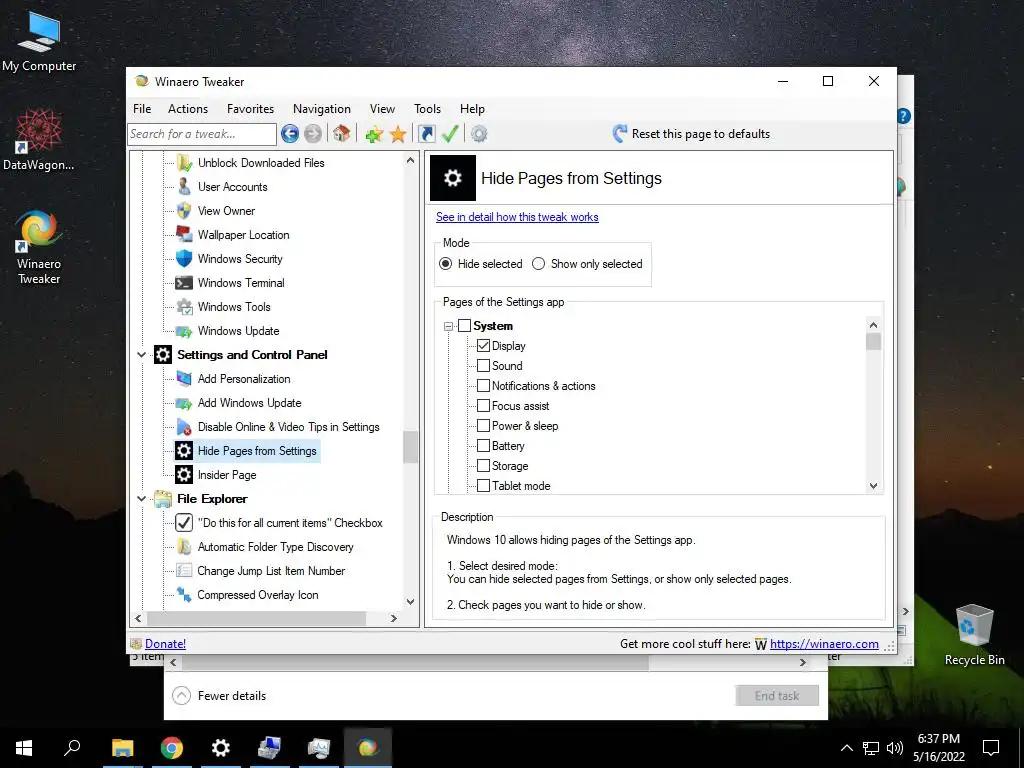
Task: Visit the https://winaero.com link
Action: [x=824, y=644]
